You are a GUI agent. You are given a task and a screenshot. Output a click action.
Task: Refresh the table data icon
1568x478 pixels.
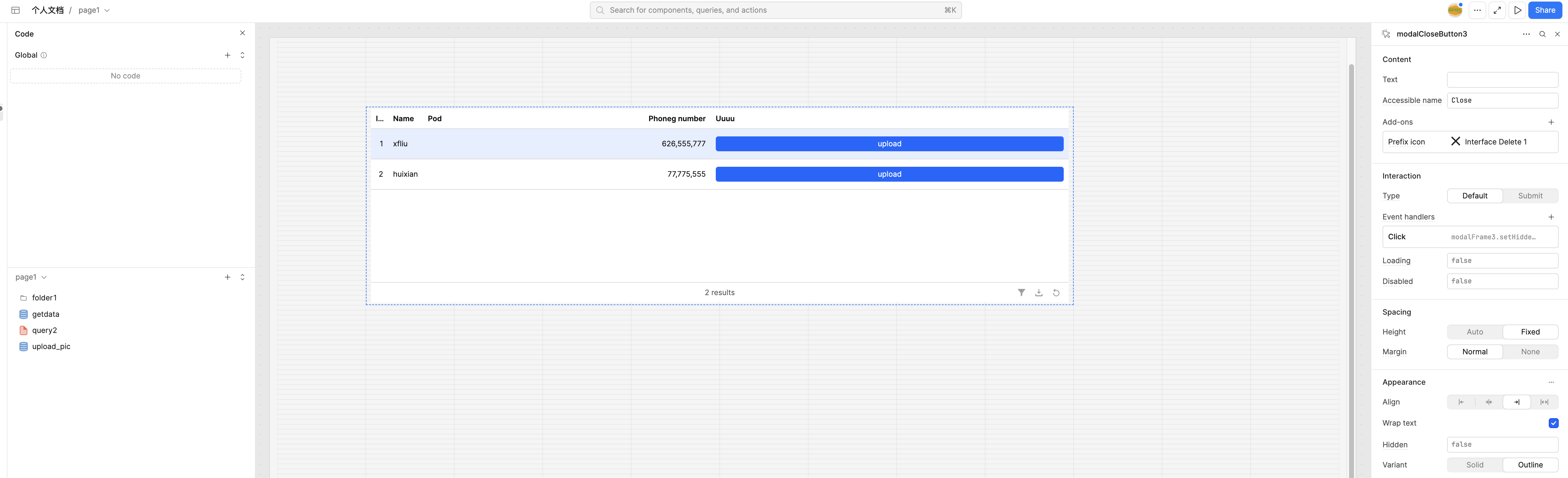1056,293
